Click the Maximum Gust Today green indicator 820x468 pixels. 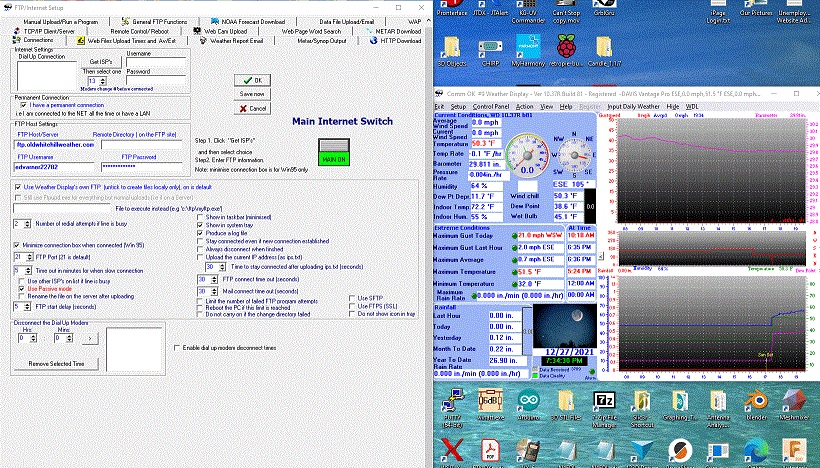[514, 236]
